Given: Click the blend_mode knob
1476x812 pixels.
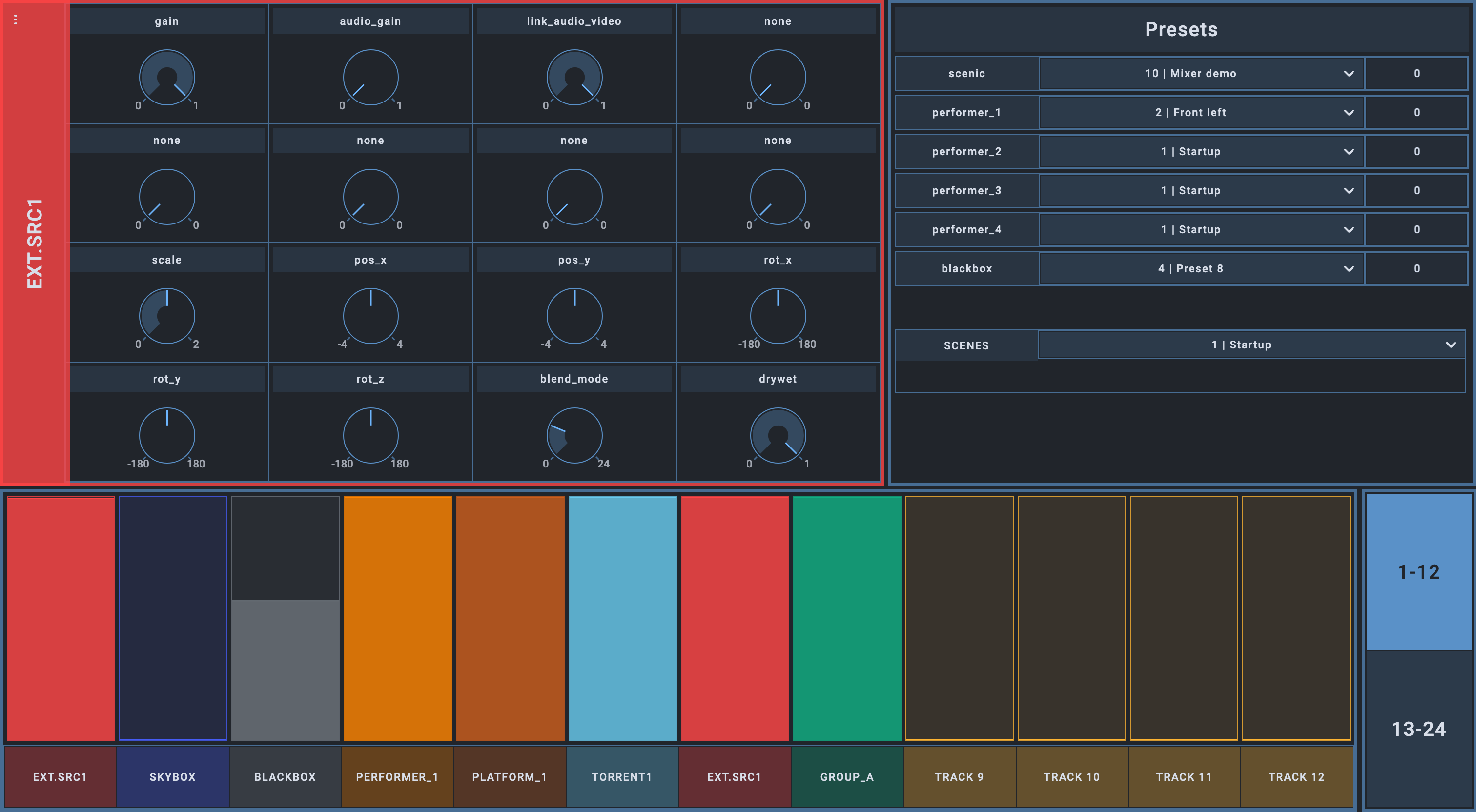Looking at the screenshot, I should pyautogui.click(x=574, y=435).
